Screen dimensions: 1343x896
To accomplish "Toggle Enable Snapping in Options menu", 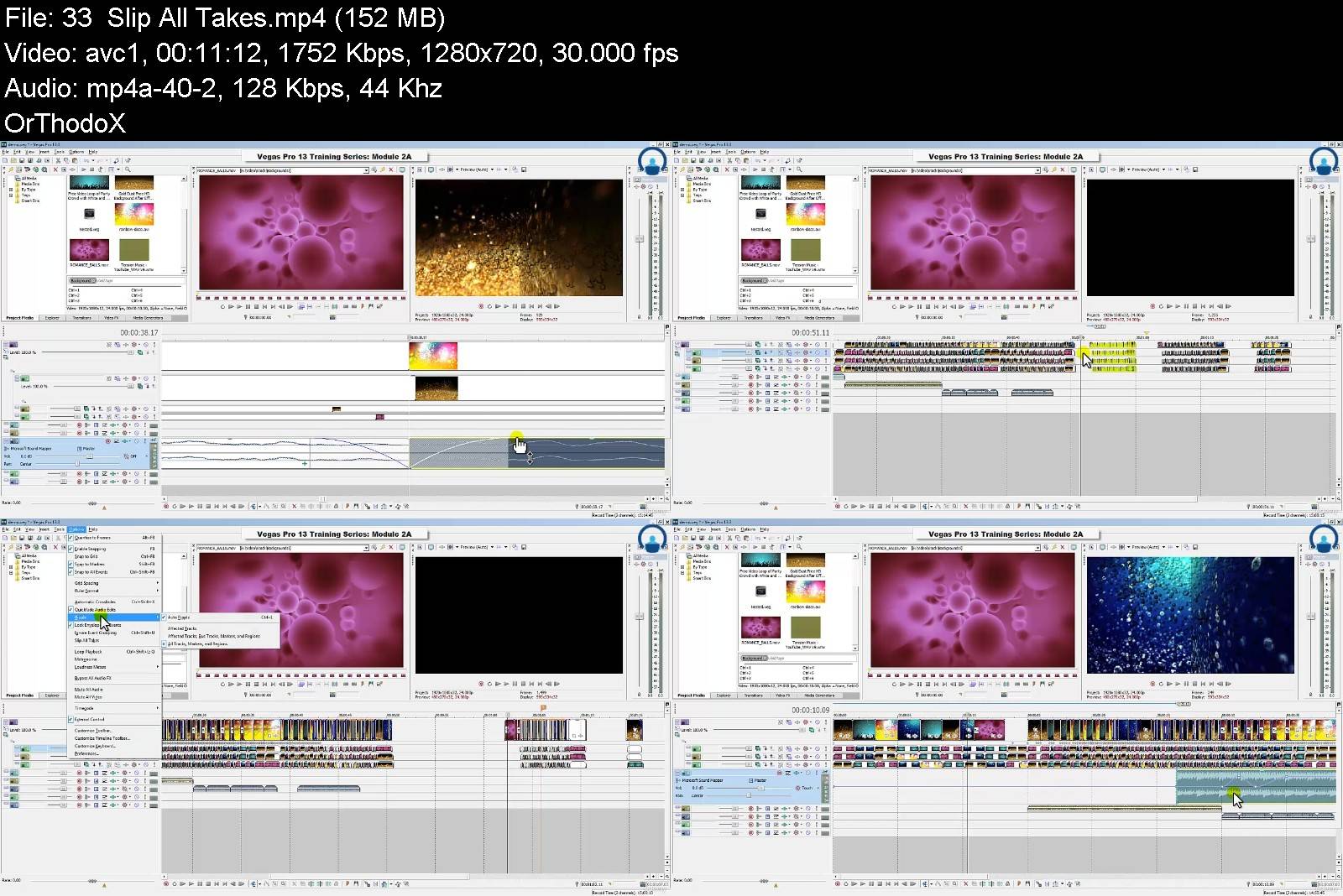I will pyautogui.click(x=114, y=549).
